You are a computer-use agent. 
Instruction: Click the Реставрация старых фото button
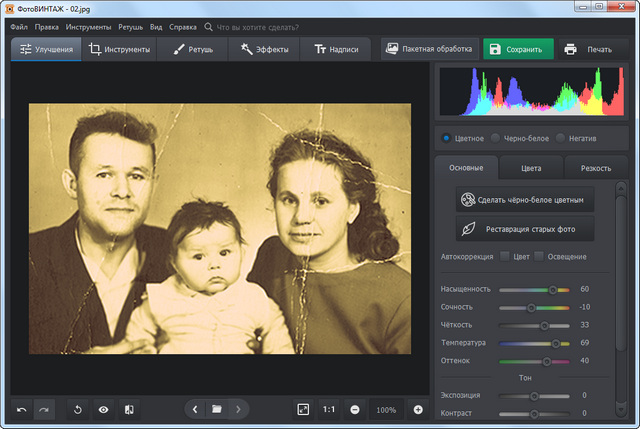(x=525, y=230)
